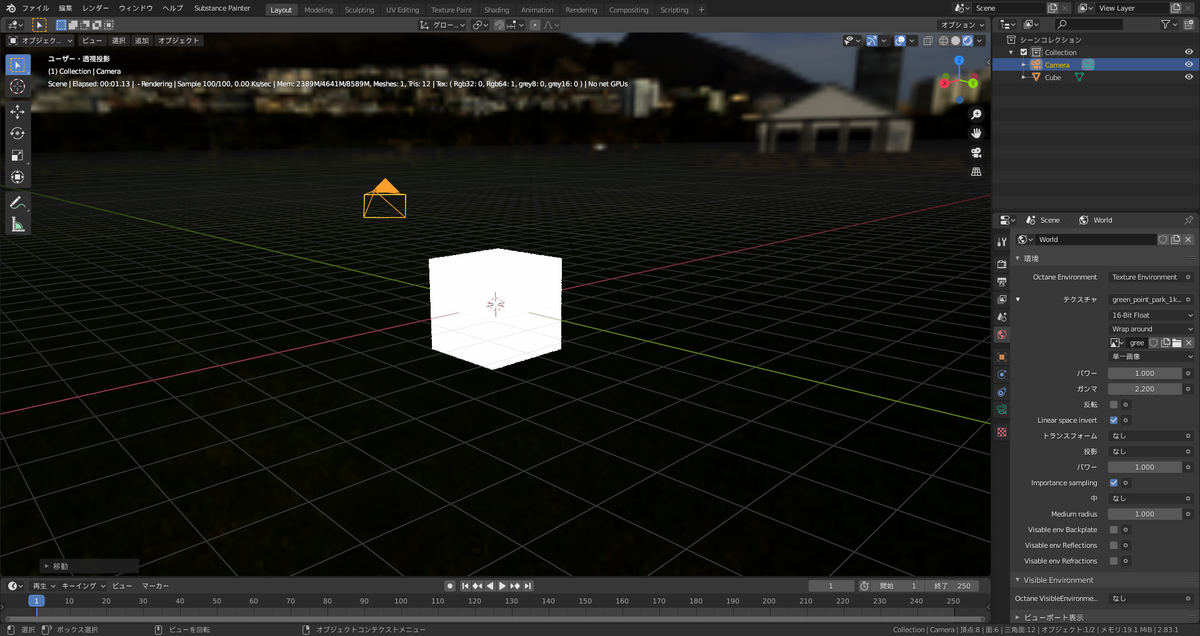Enable Visable env Reflections checkbox
The width and height of the screenshot is (1200, 636).
coord(1114,545)
